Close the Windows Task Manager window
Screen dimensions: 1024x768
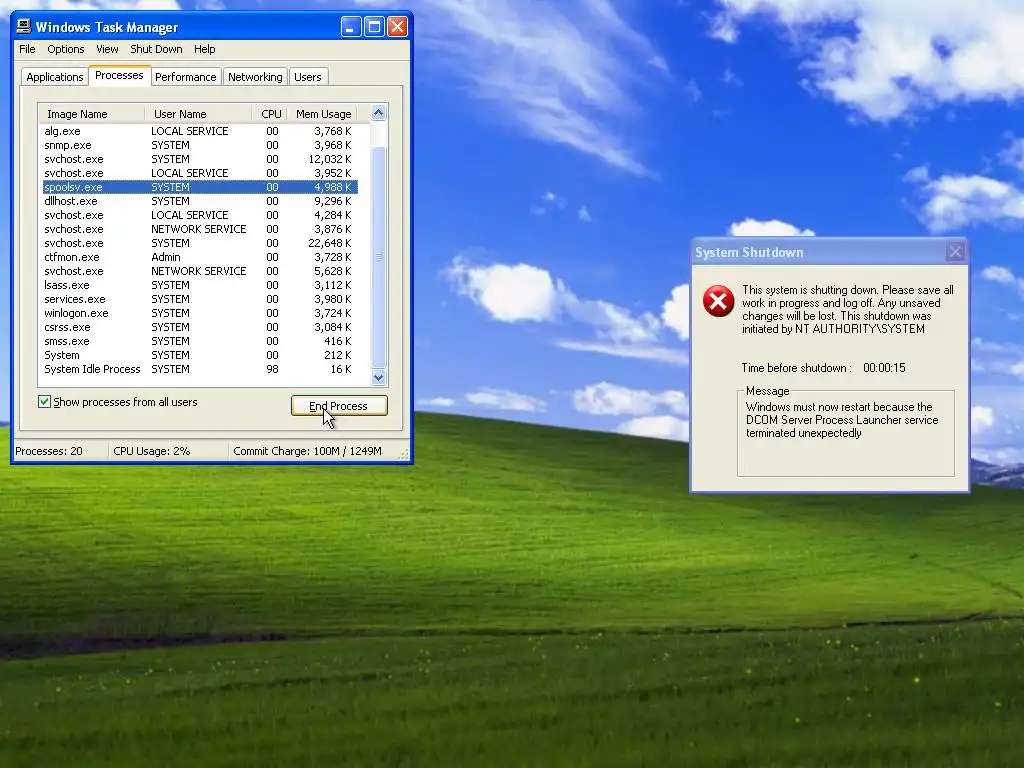pyautogui.click(x=397, y=27)
